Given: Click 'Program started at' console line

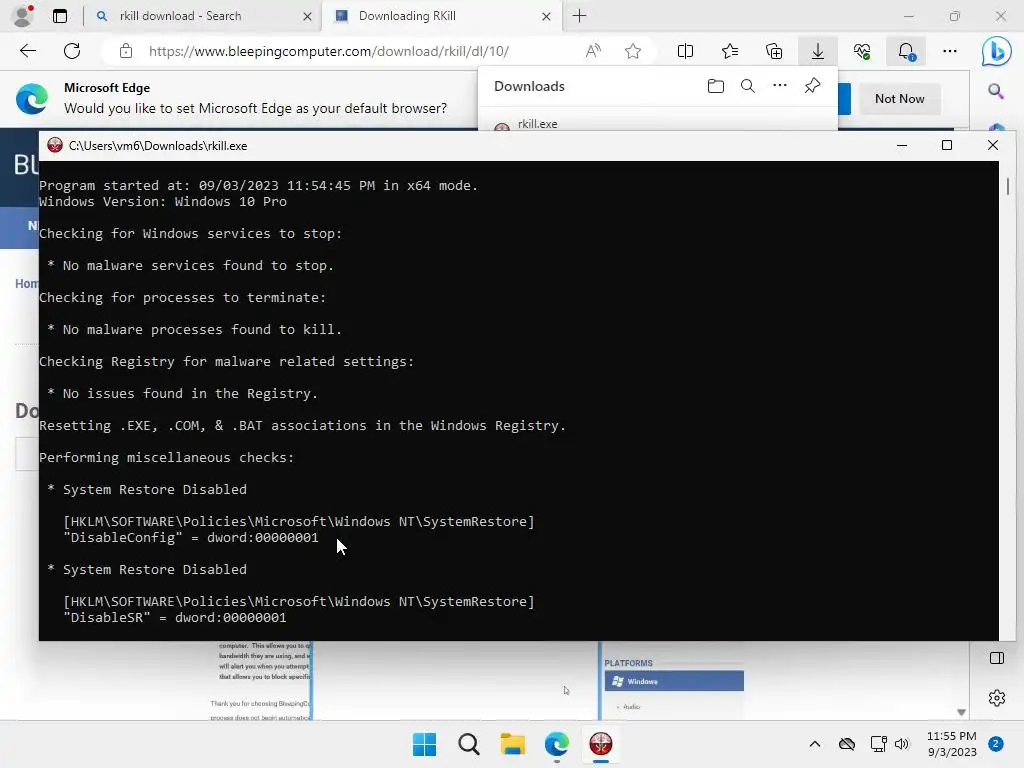Looking at the screenshot, I should (258, 185).
